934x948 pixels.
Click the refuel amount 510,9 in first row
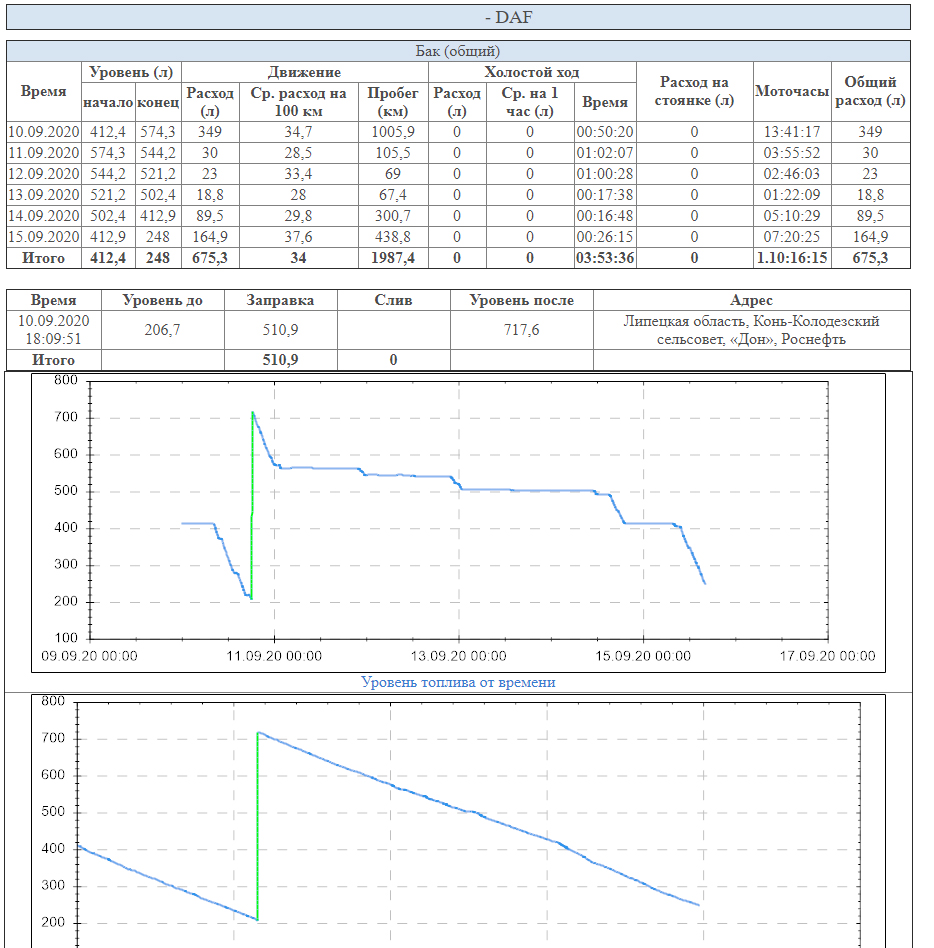(x=279, y=330)
